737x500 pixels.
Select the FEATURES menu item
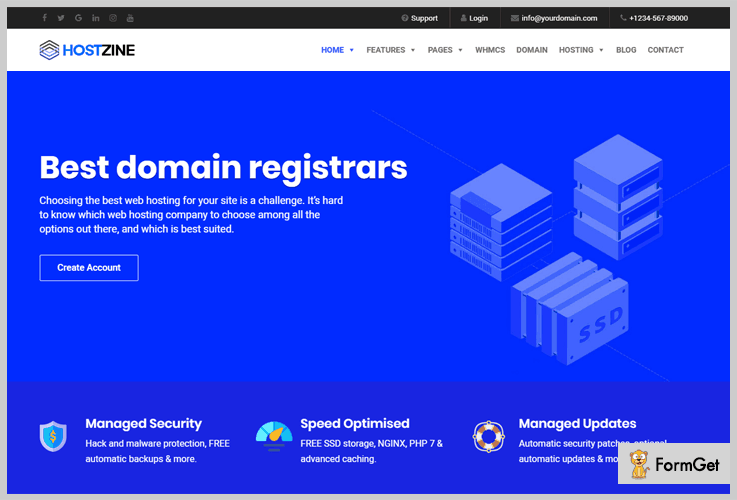click(x=385, y=50)
